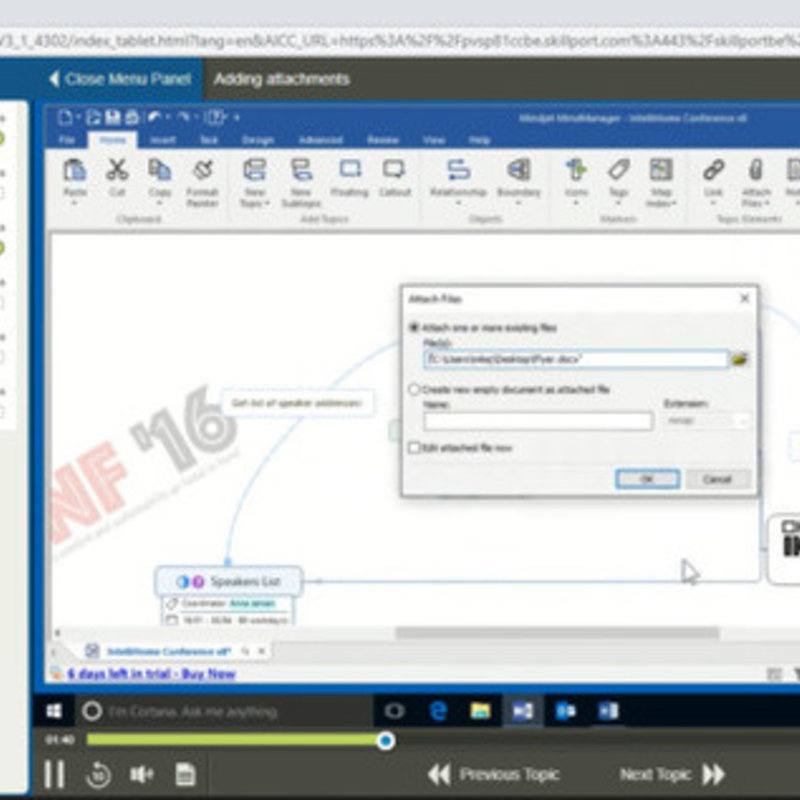Viewport: 800px width, 800px height.
Task: Click the New document icon in quick access
Action: click(65, 117)
